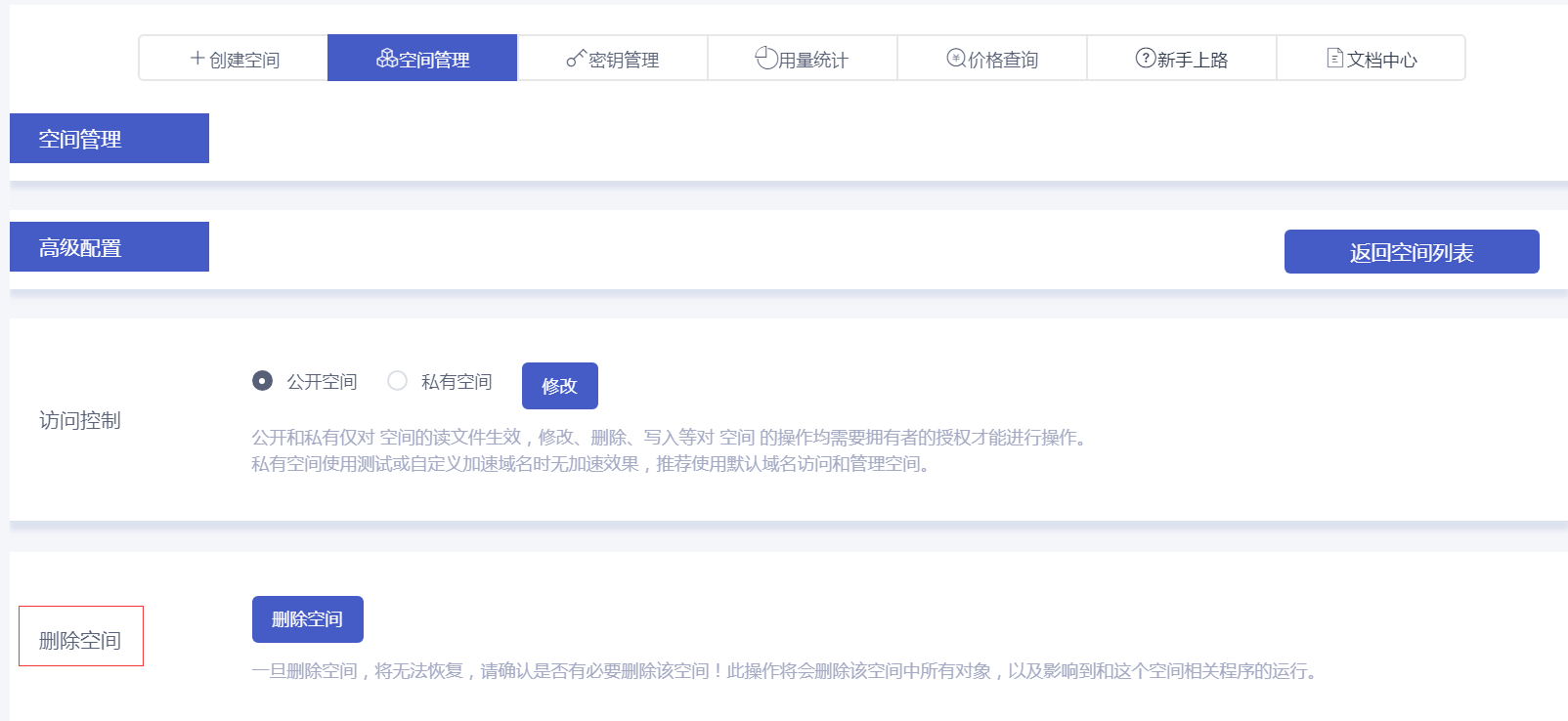Viewport: 1568px width, 721px height.
Task: Click the pie chart icon of 用量统计
Action: pos(765,59)
